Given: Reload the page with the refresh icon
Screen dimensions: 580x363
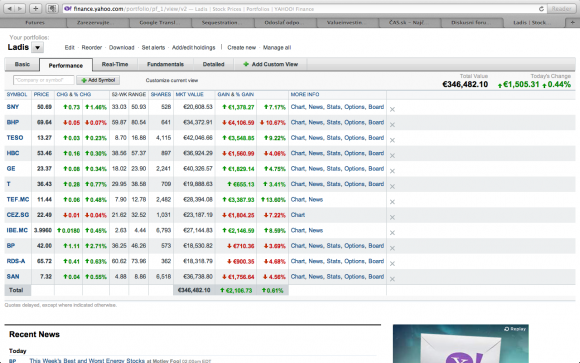Looking at the screenshot, I should (x=541, y=9).
